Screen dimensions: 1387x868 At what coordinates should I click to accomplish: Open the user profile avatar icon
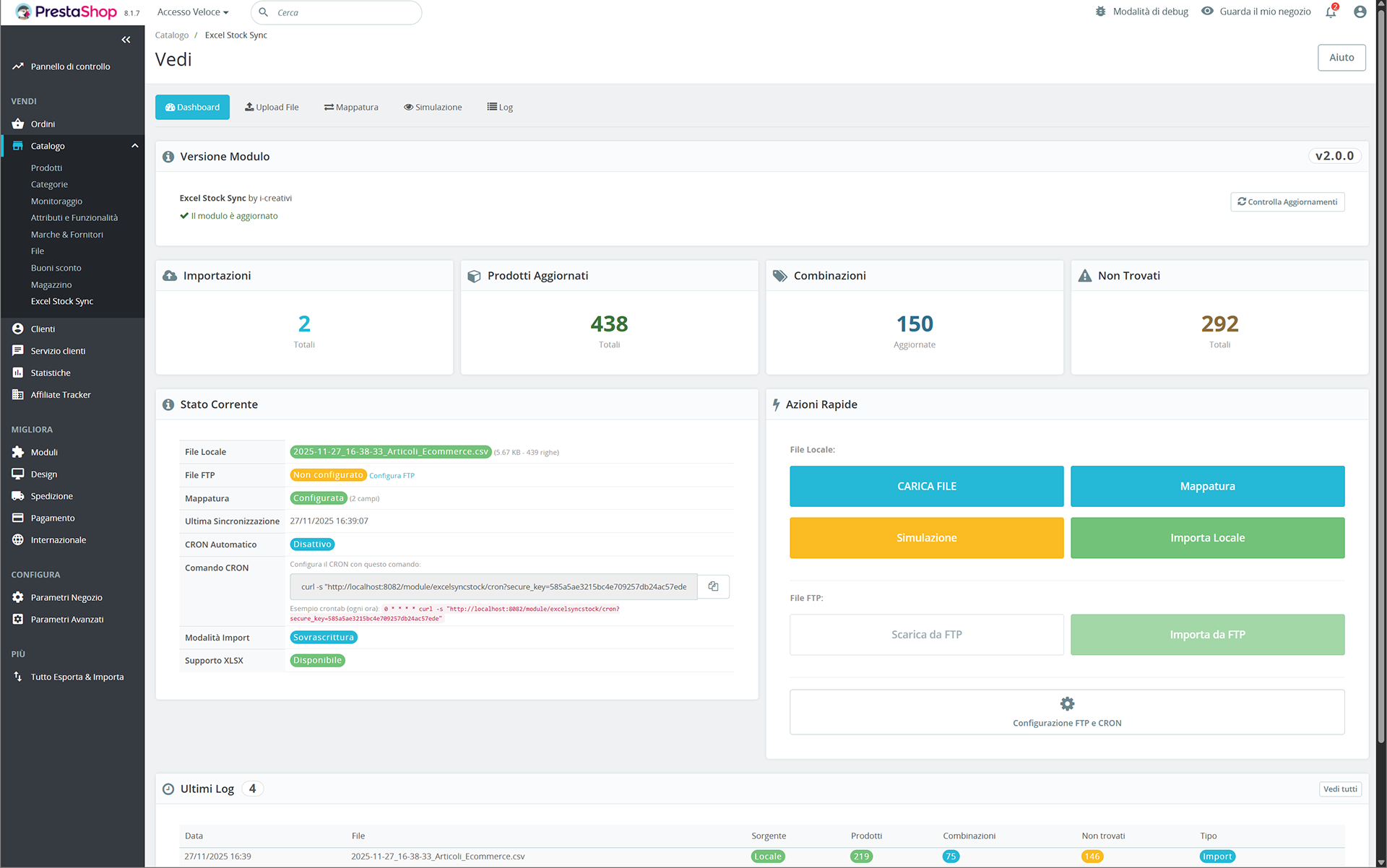coord(1360,12)
